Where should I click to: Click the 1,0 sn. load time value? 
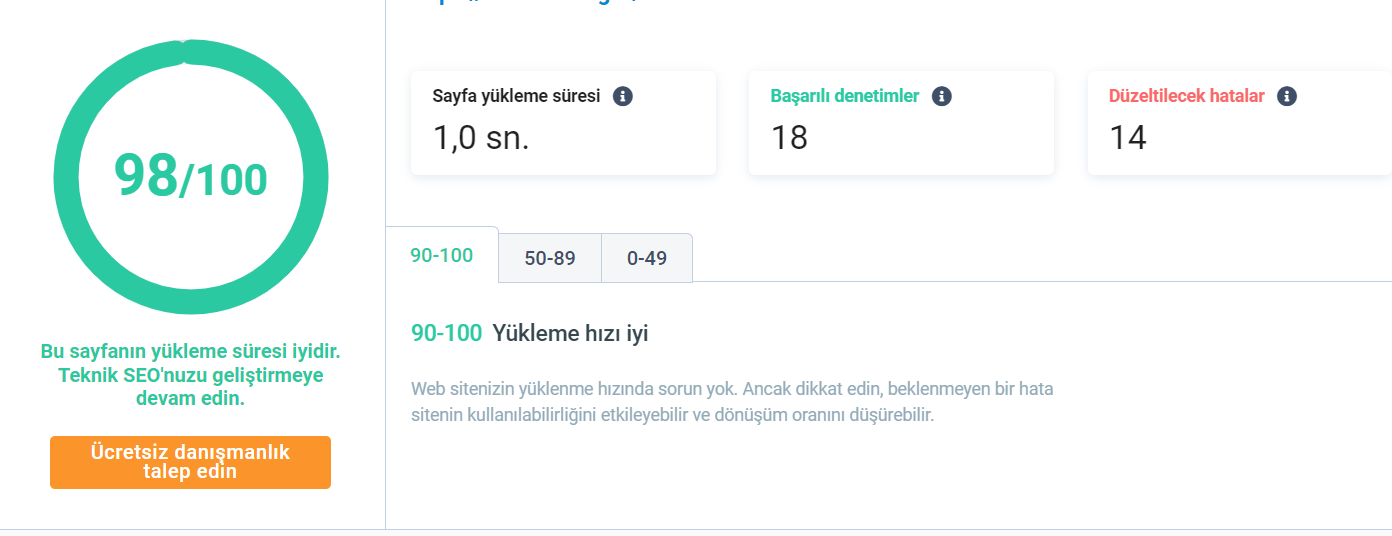click(481, 137)
